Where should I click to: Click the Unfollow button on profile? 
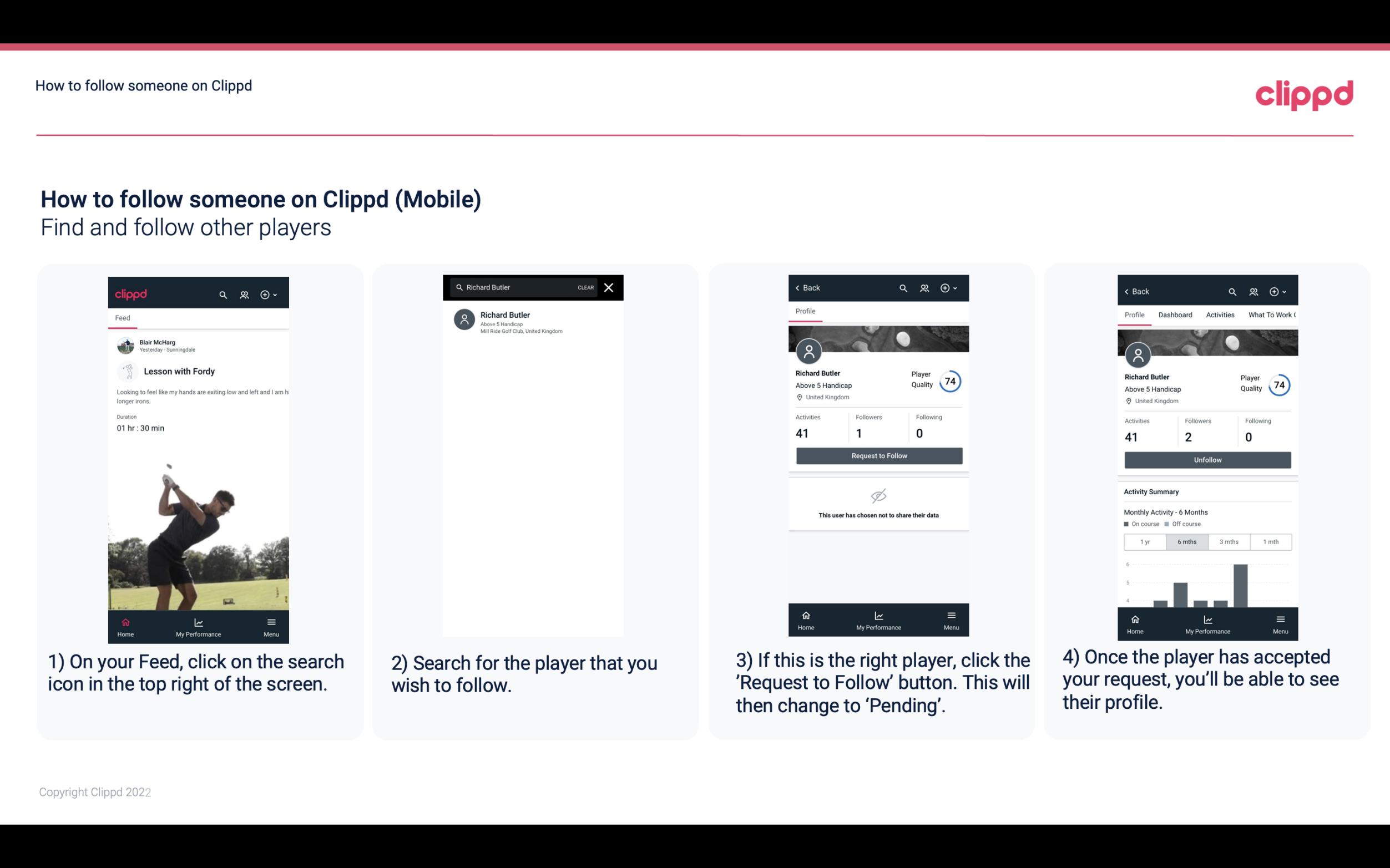tap(1206, 459)
